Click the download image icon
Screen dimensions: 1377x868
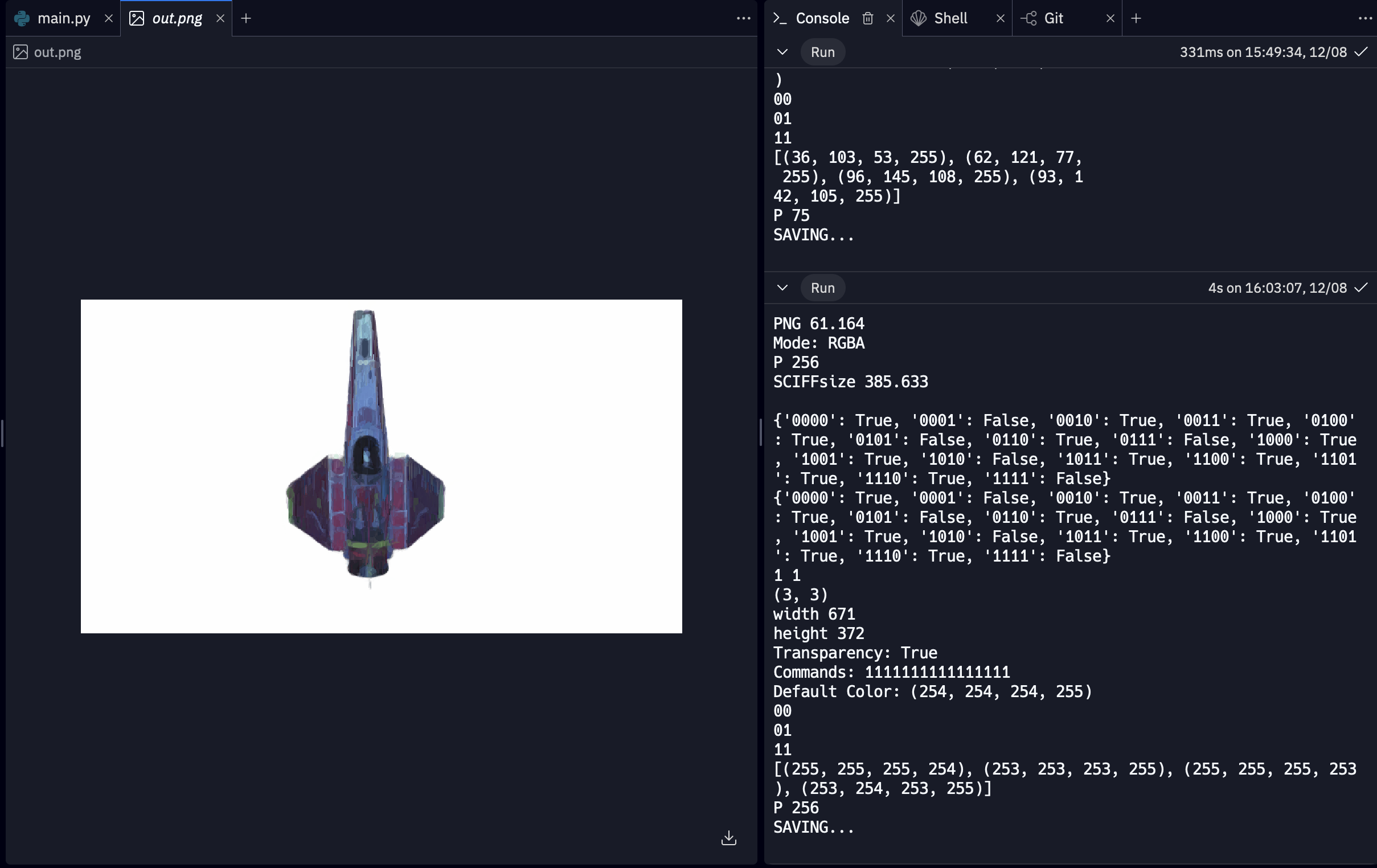728,838
